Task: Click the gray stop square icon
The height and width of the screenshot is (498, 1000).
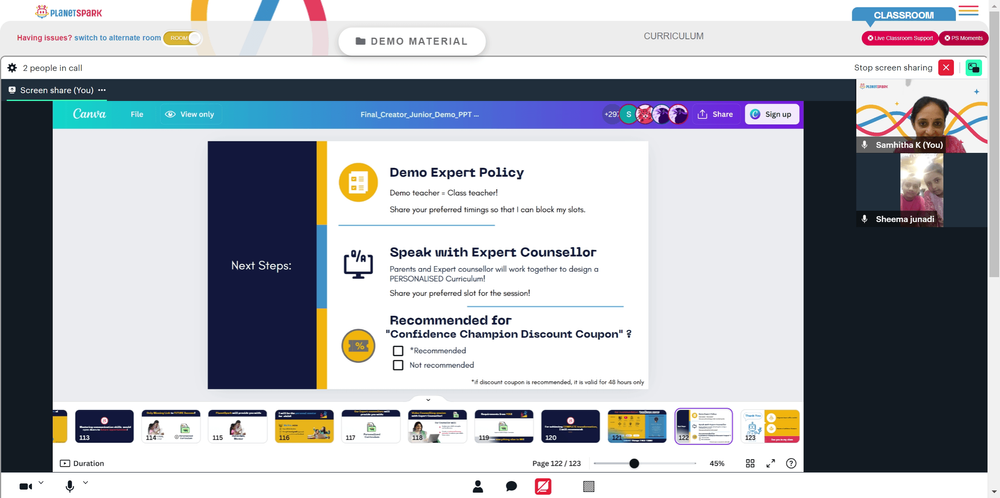Action: point(589,487)
